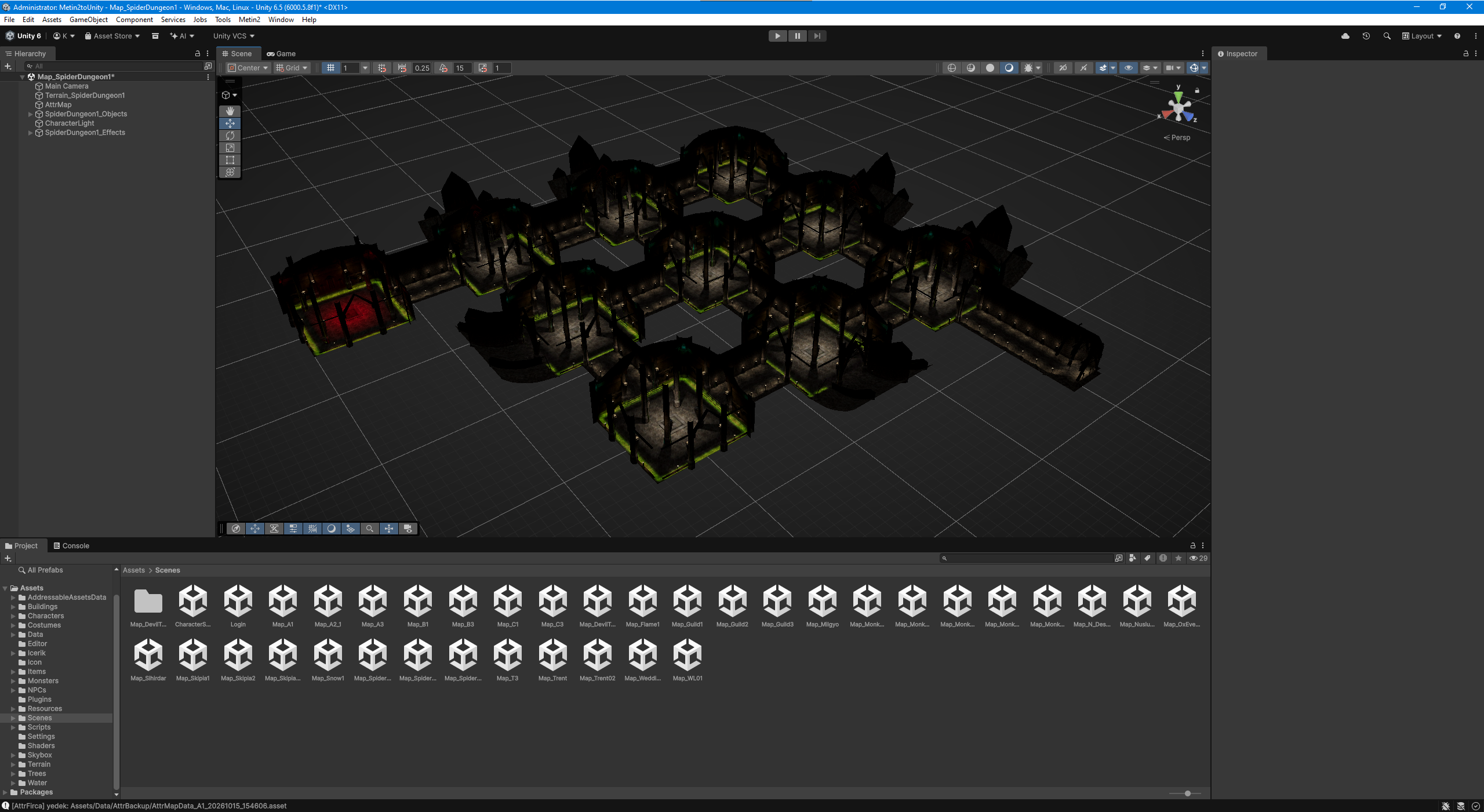Toggle the Inspector panel lock
1484x812 pixels.
pos(1466,53)
